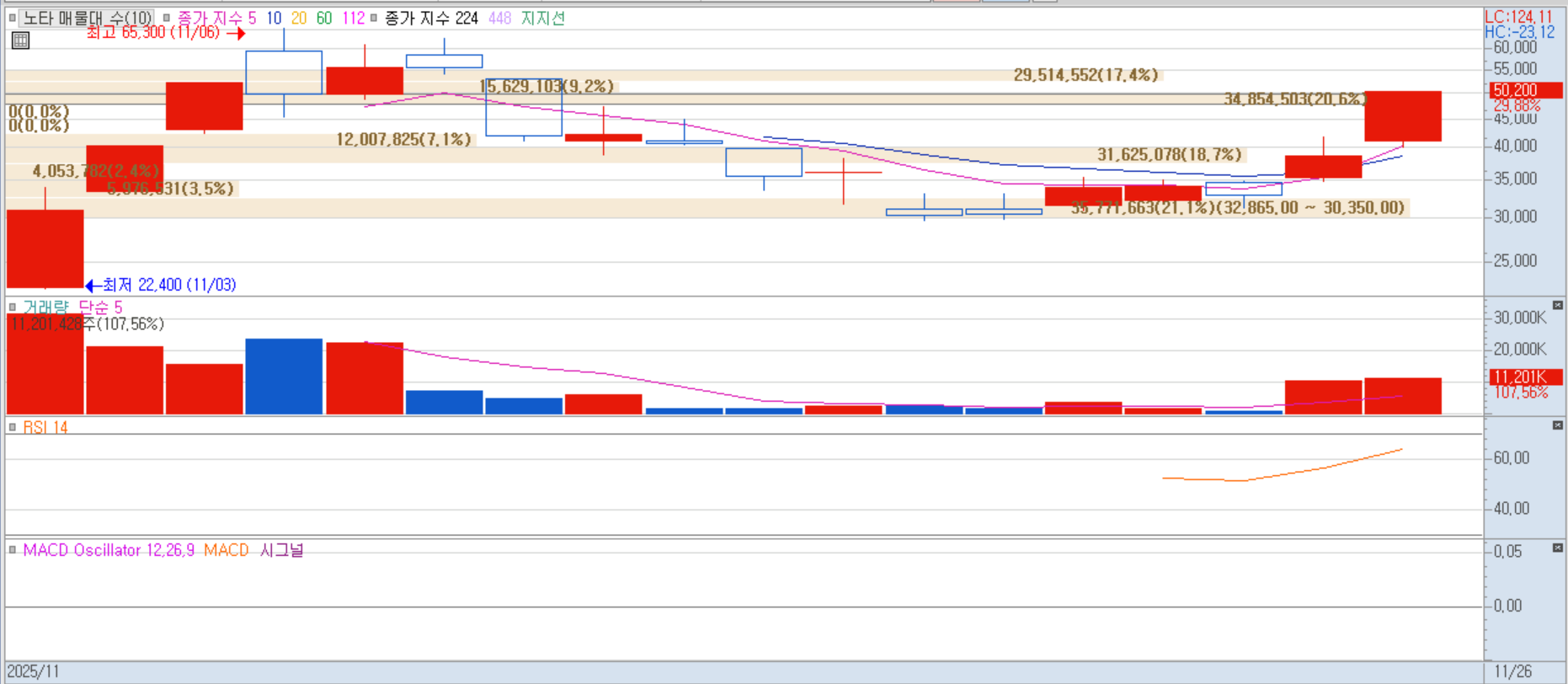Select the purple 448 moving average label
The width and height of the screenshot is (1568, 684).
499,18
